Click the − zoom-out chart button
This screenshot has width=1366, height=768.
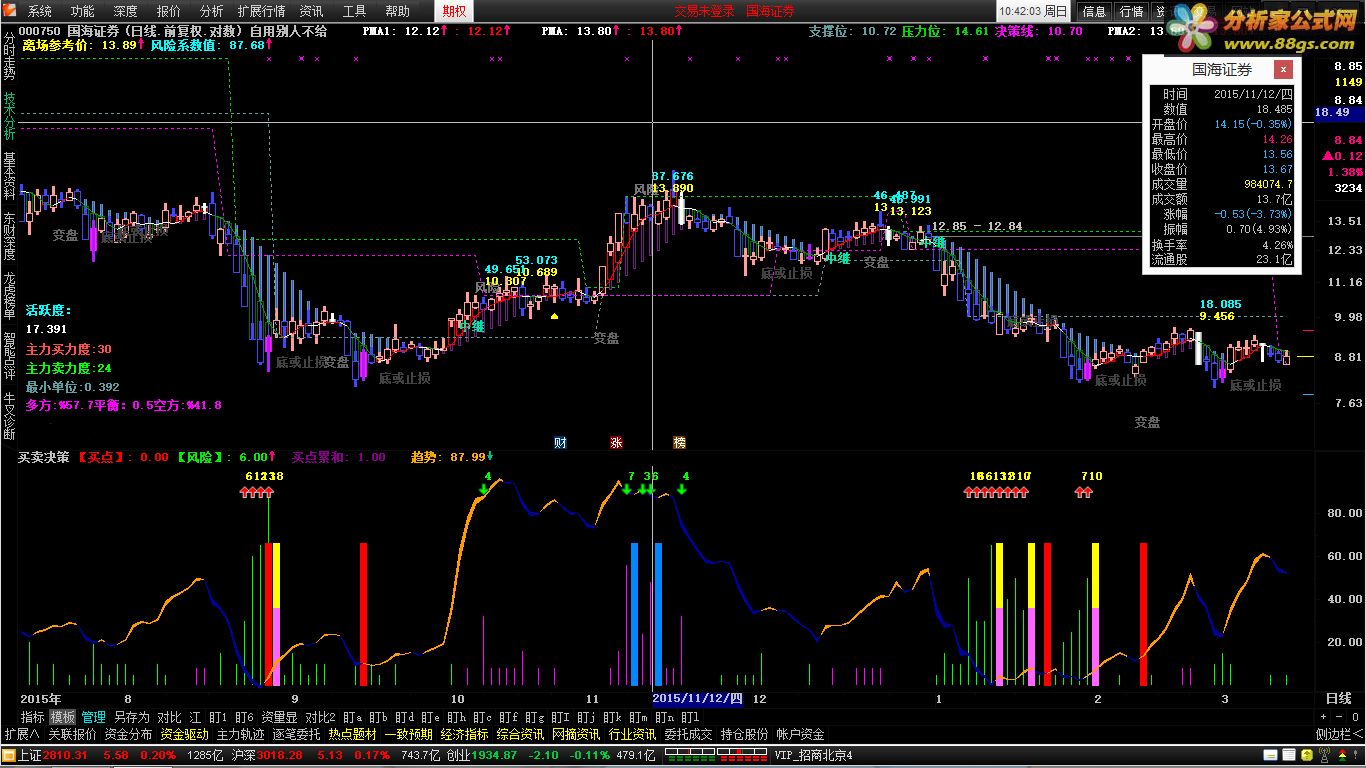[1339, 717]
